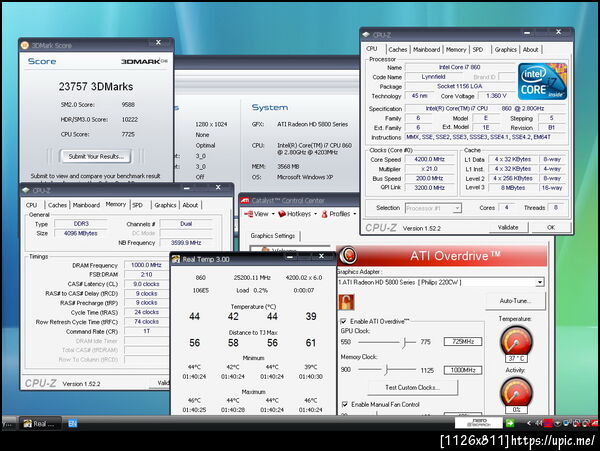The image size is (600, 451).
Task: Click Memory Size value 4096 MBytes
Action: coord(81,233)
